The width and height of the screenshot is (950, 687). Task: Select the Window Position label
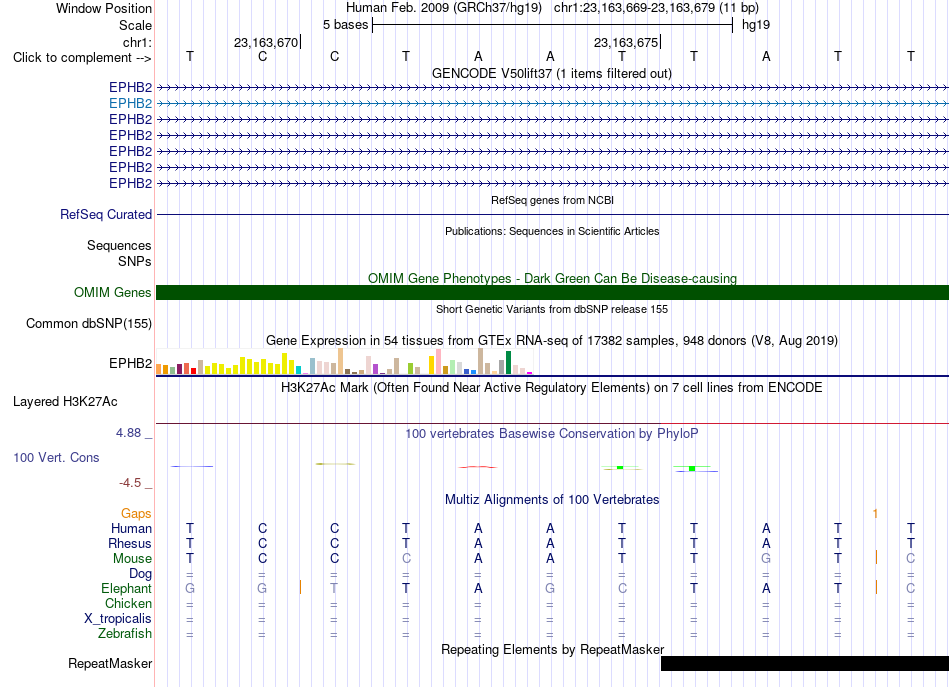pyautogui.click(x=104, y=8)
